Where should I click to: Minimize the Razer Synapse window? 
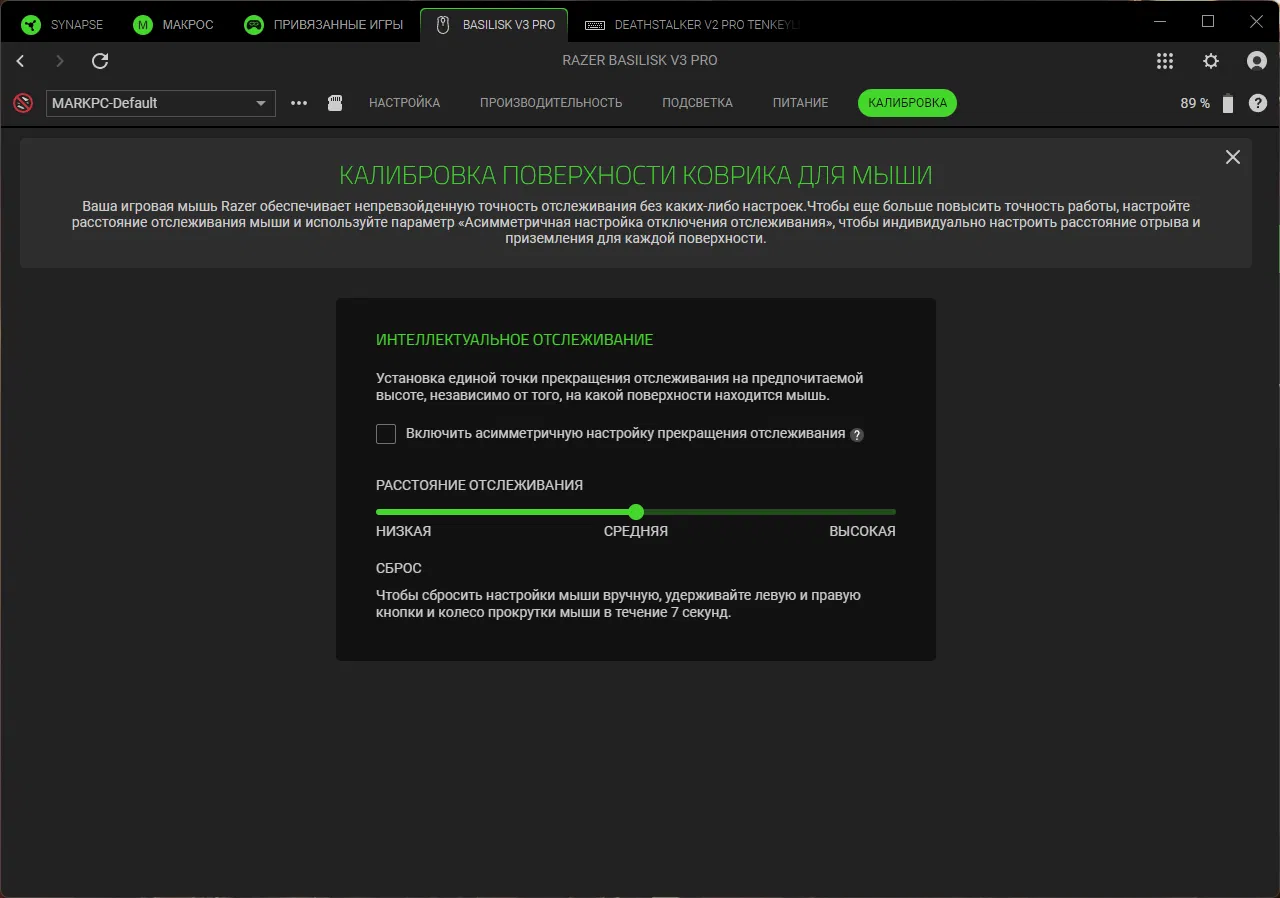[1160, 22]
